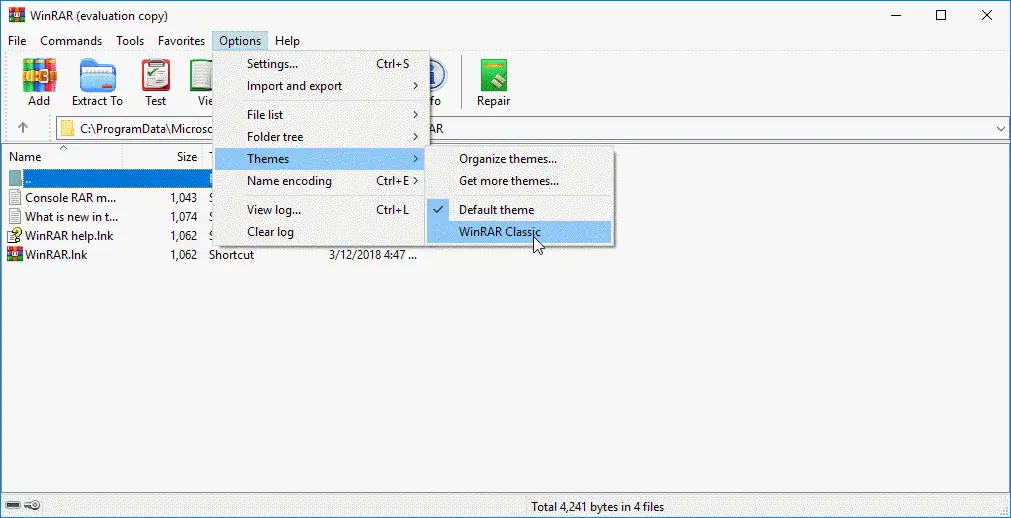Select the 'Console RAR m...' file name

[x=71, y=197]
